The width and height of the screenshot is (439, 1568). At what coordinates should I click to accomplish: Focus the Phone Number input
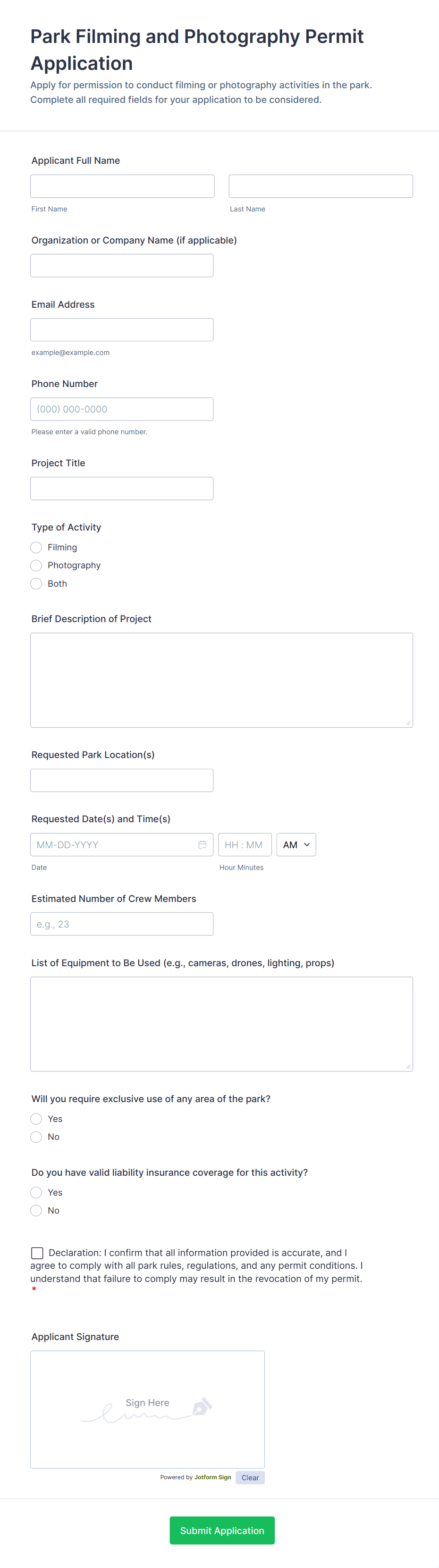pos(122,409)
